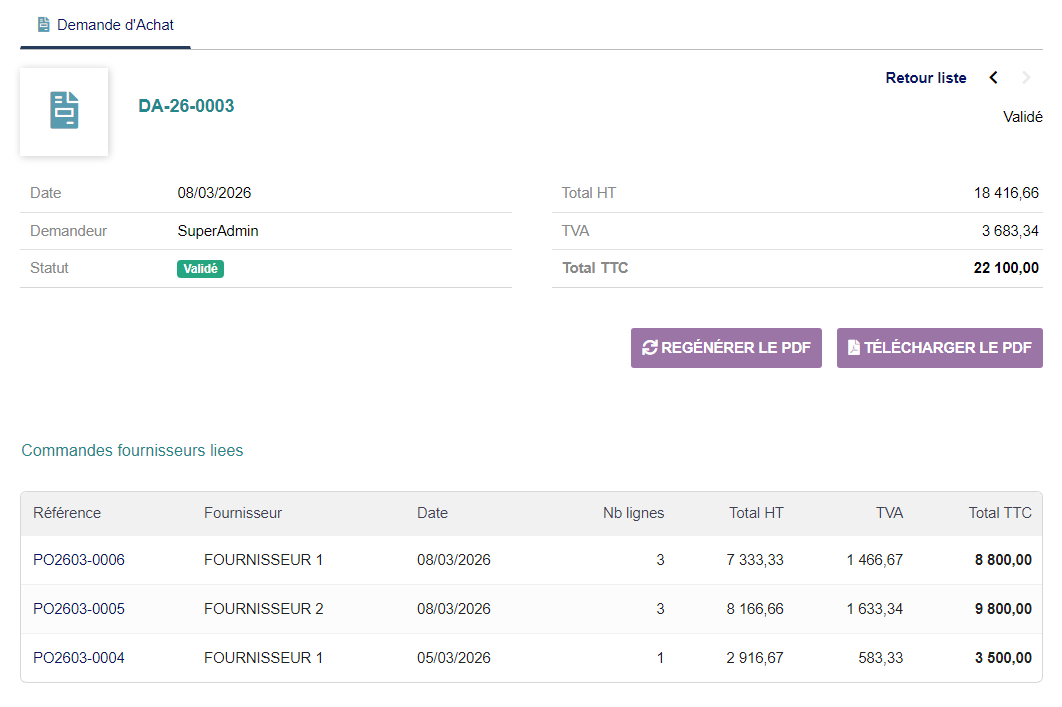Click the green Validé status badge
1062x707 pixels.
200,269
